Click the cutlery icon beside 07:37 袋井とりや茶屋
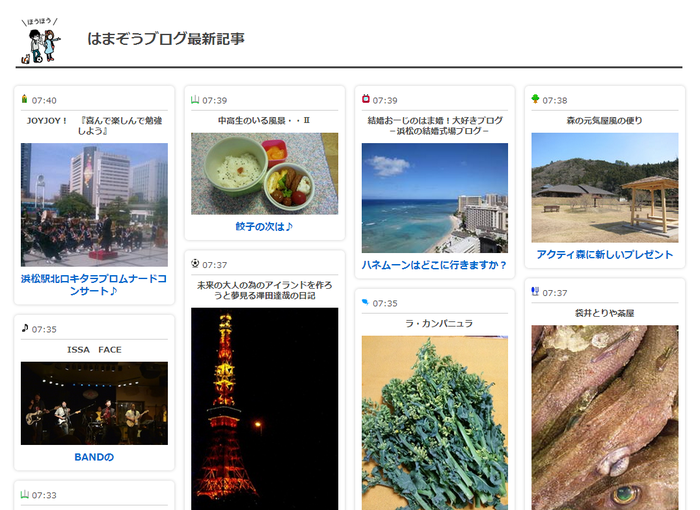Image resolution: width=700 pixels, height=510 pixels. point(535,291)
